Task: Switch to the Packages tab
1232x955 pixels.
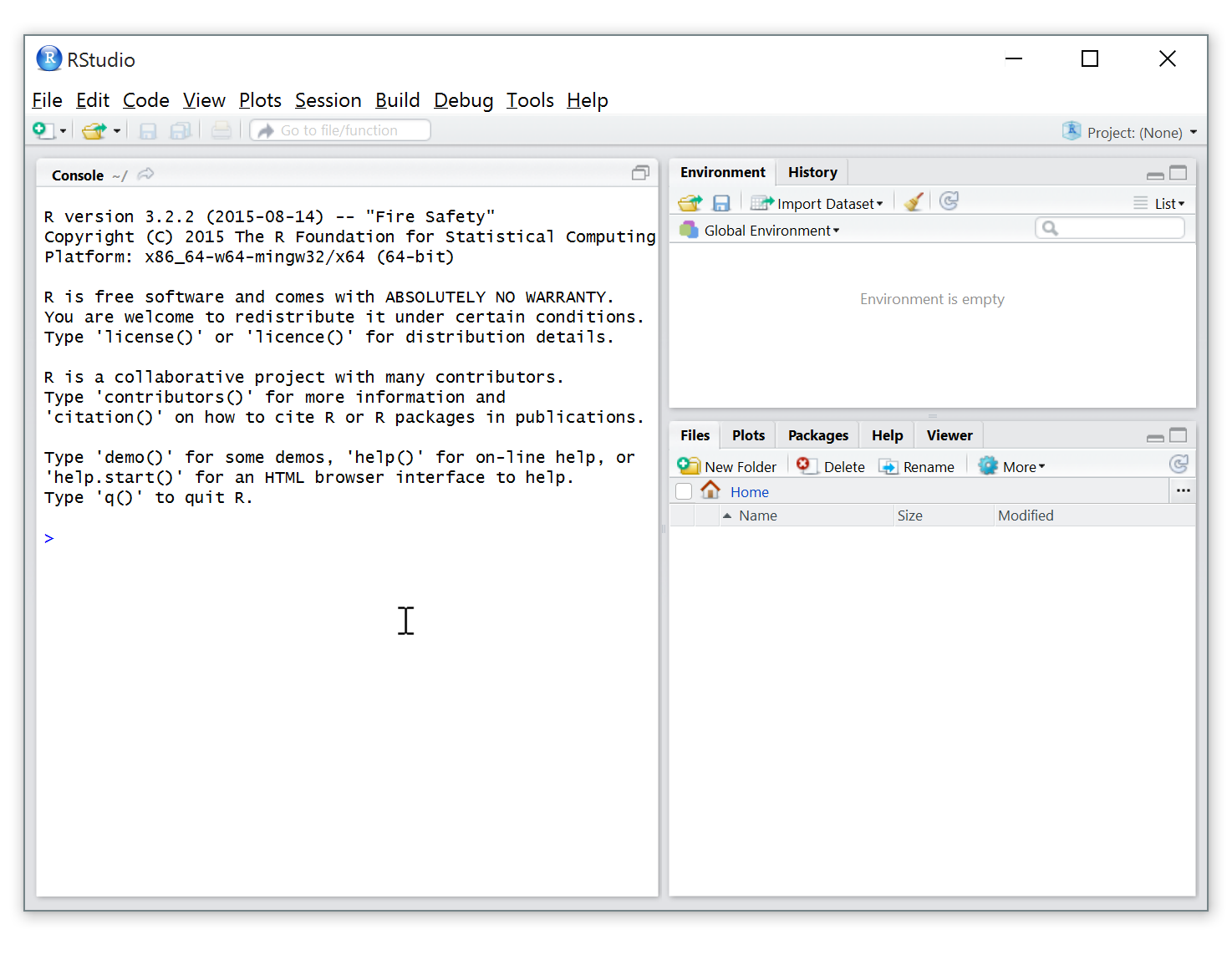Action: 818,435
